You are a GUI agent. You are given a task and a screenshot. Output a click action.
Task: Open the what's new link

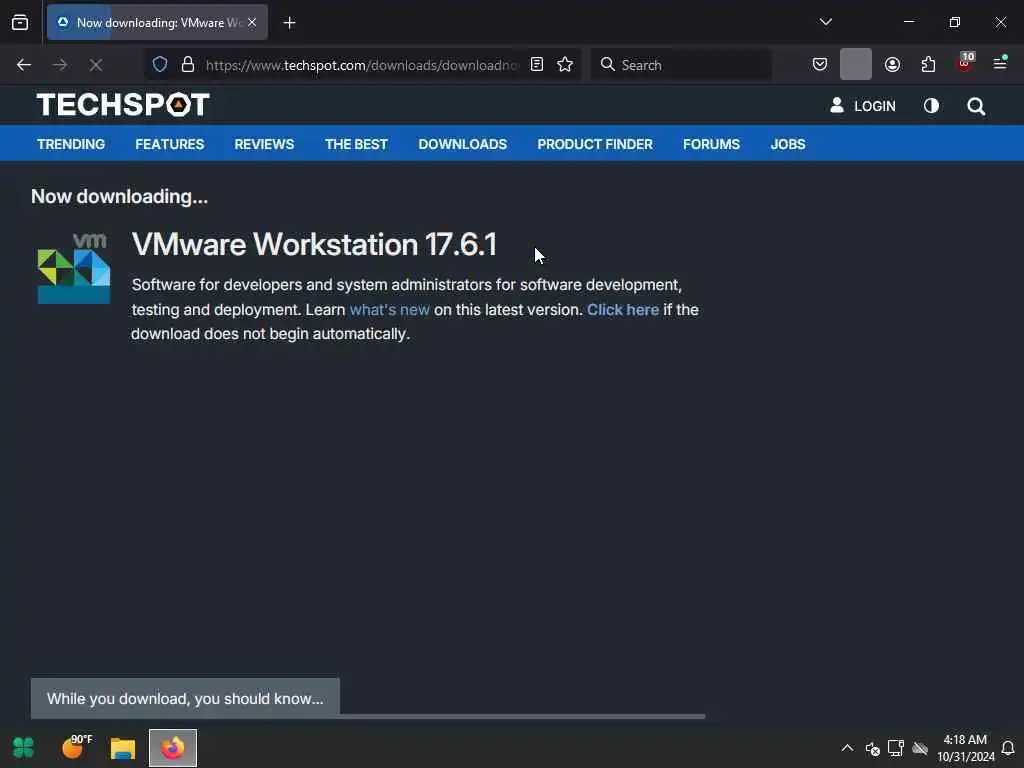click(x=389, y=310)
